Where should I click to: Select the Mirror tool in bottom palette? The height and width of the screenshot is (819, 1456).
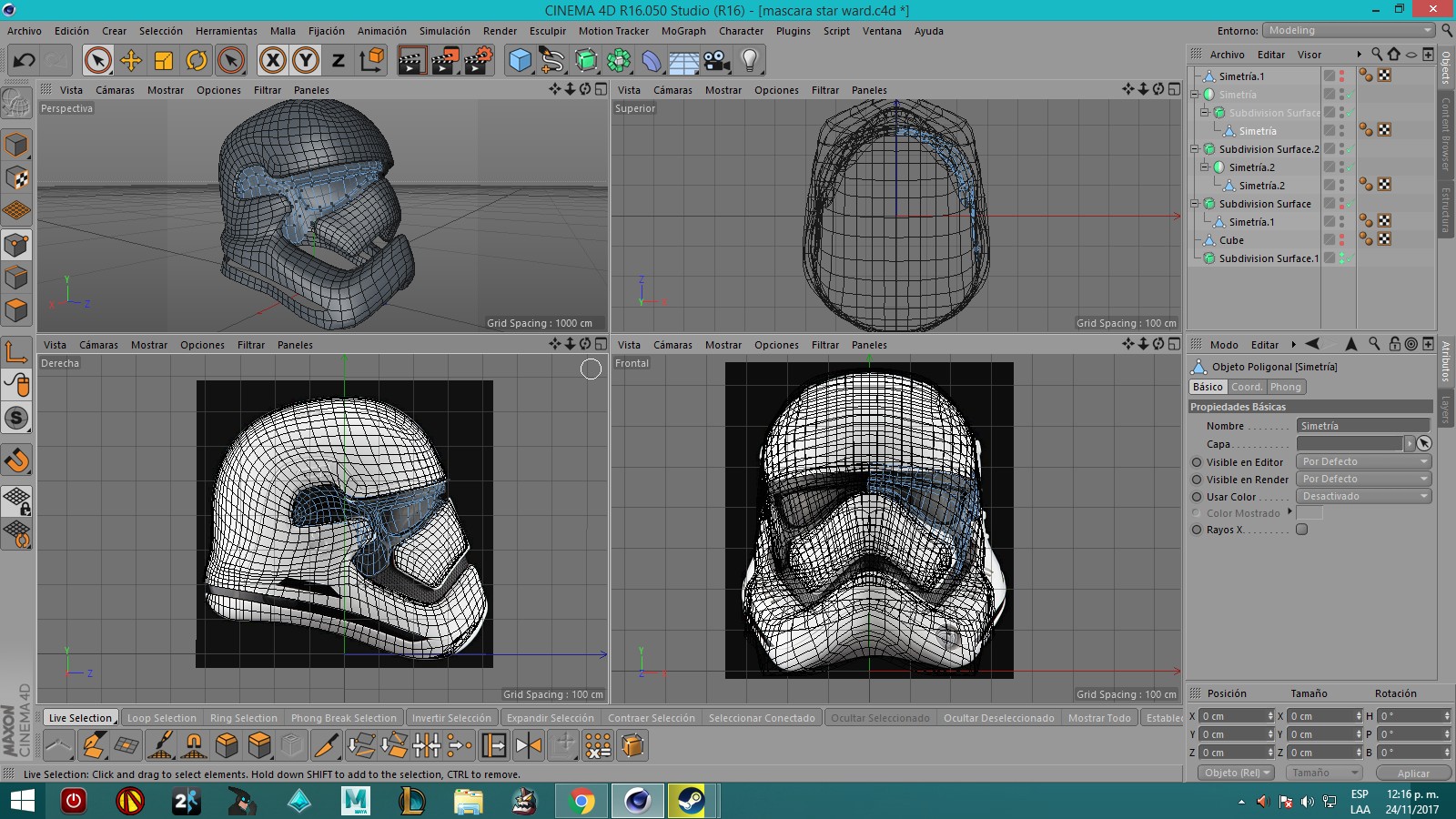coord(528,746)
